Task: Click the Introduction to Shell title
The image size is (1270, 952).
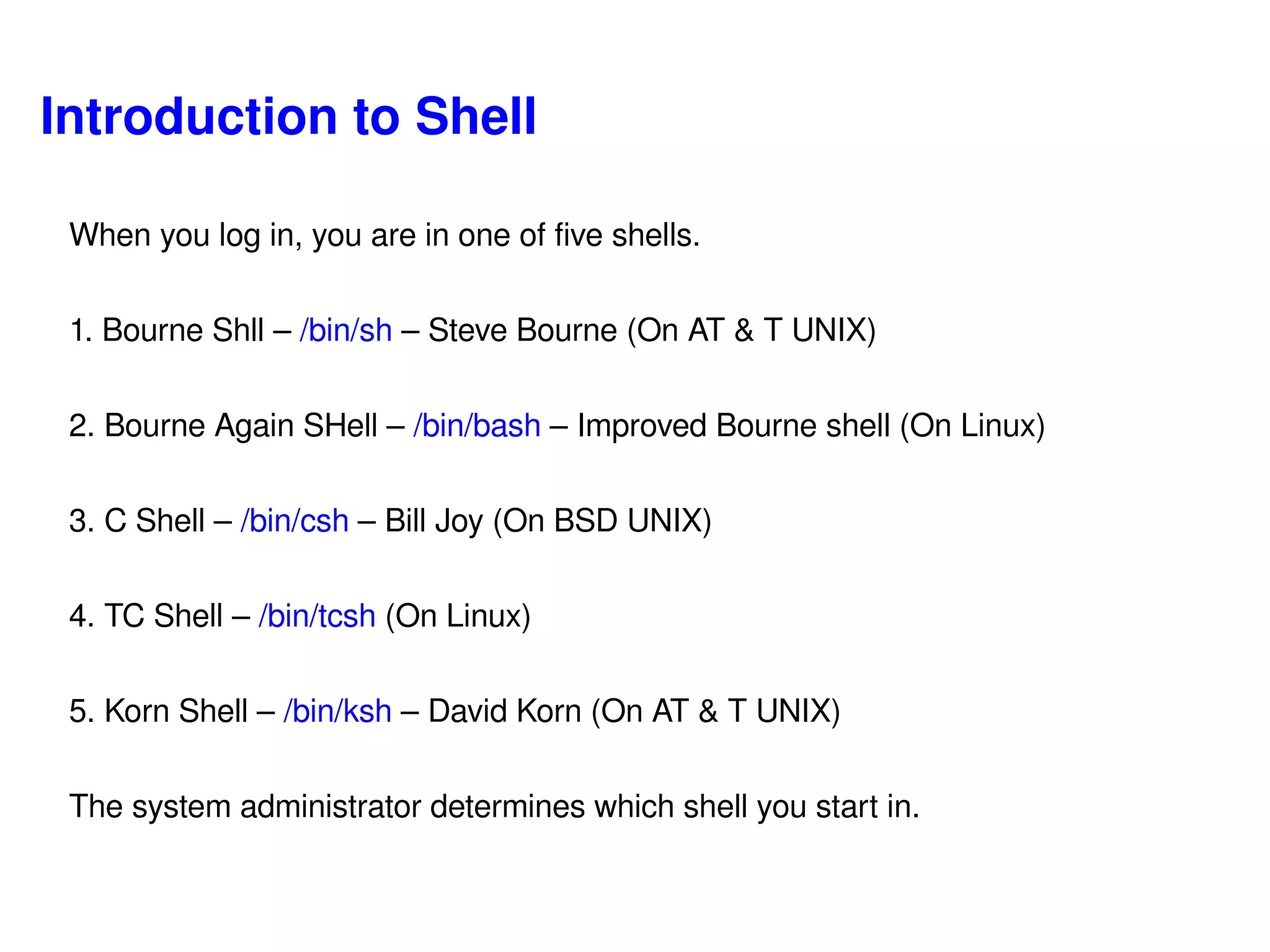Action: (x=288, y=116)
